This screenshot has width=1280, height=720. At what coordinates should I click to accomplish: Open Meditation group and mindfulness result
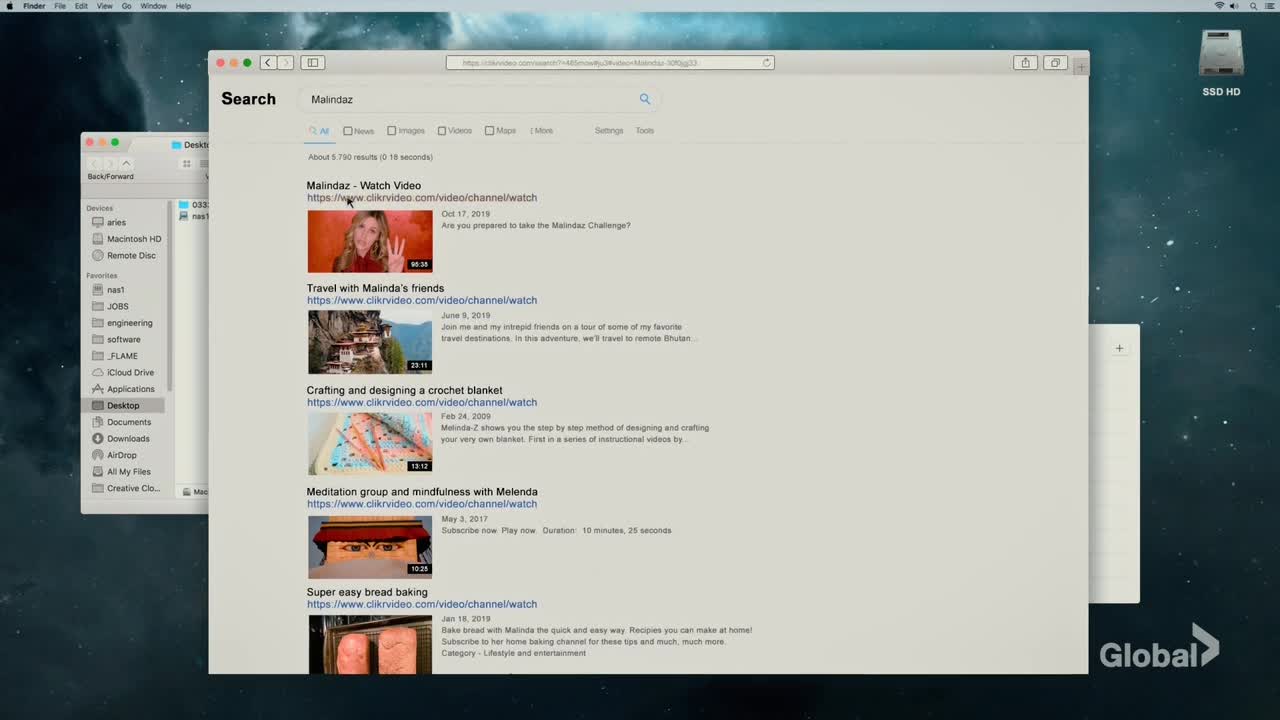[x=422, y=492]
